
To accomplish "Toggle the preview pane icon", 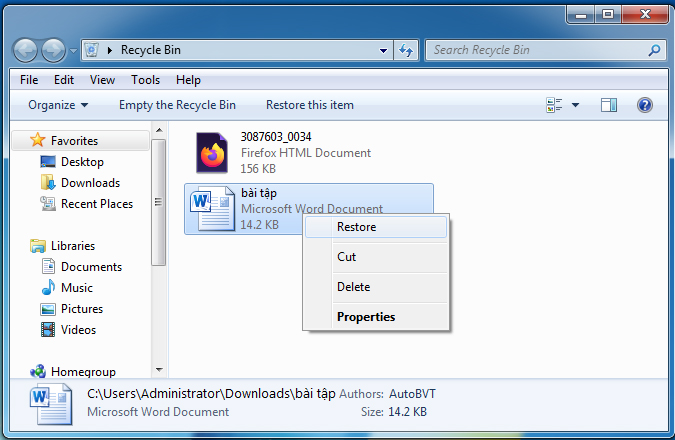I will tap(609, 105).
